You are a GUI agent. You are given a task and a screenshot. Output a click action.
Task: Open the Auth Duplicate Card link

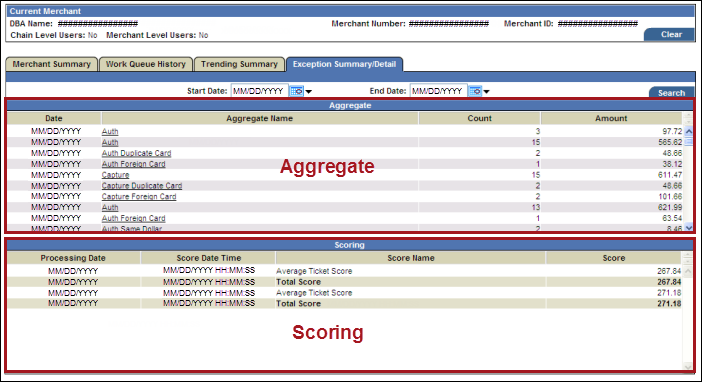[137, 153]
